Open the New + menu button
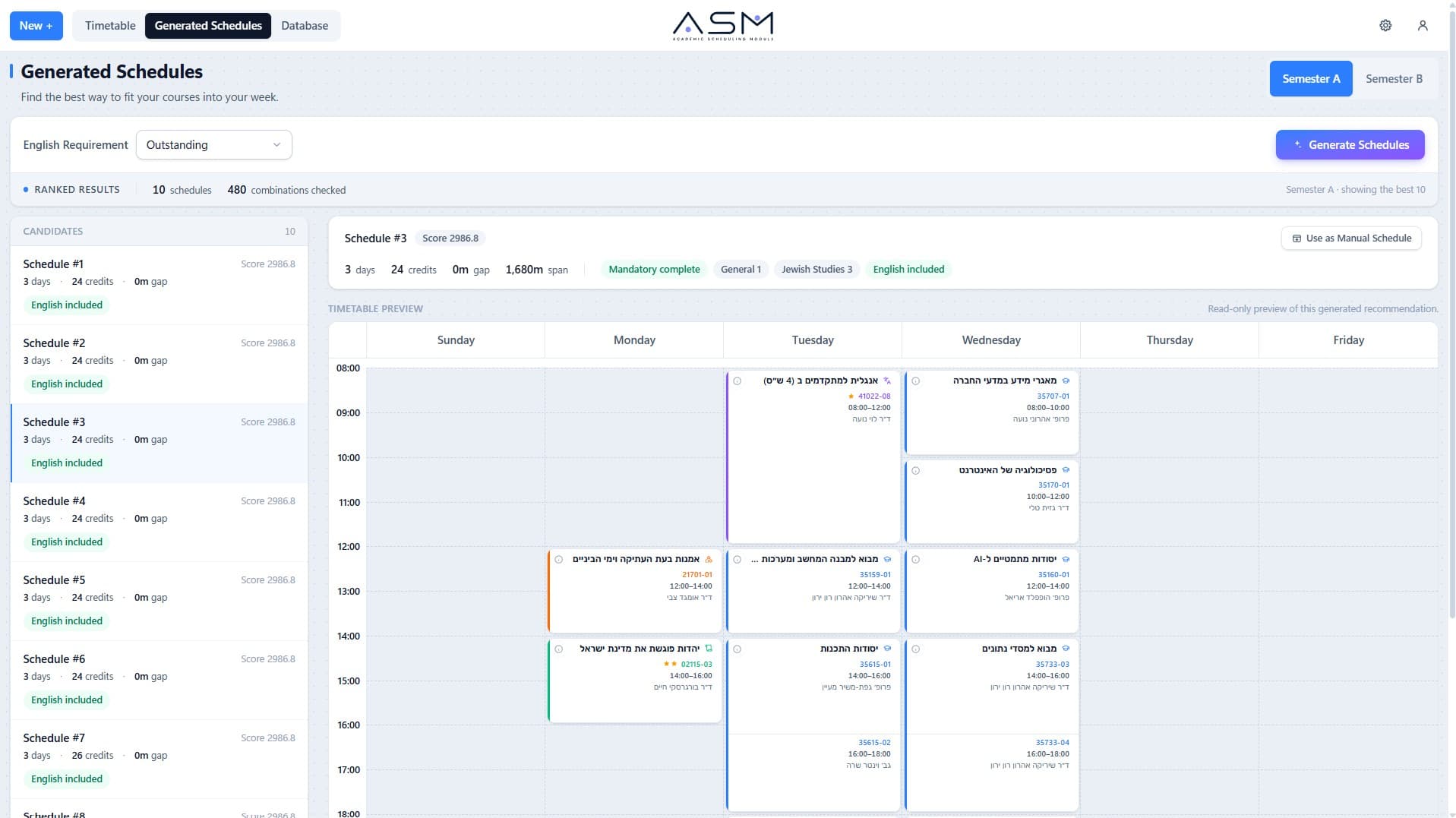Image resolution: width=1456 pixels, height=818 pixels. point(36,25)
